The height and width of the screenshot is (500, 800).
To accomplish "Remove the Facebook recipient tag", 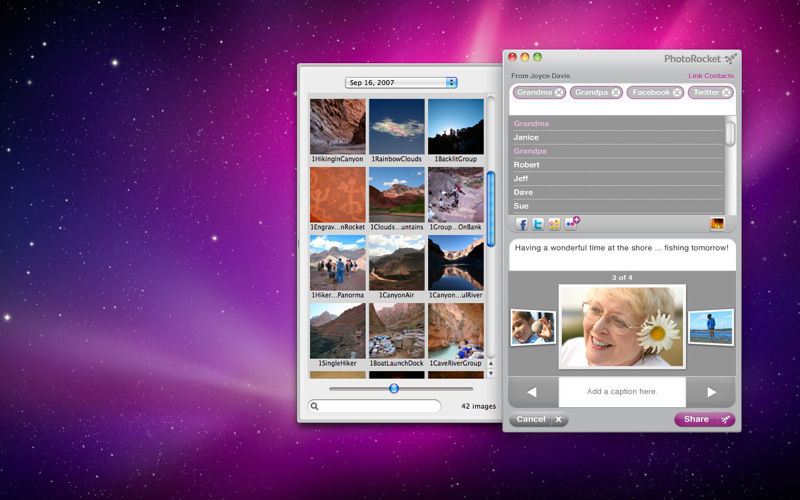I will [677, 92].
